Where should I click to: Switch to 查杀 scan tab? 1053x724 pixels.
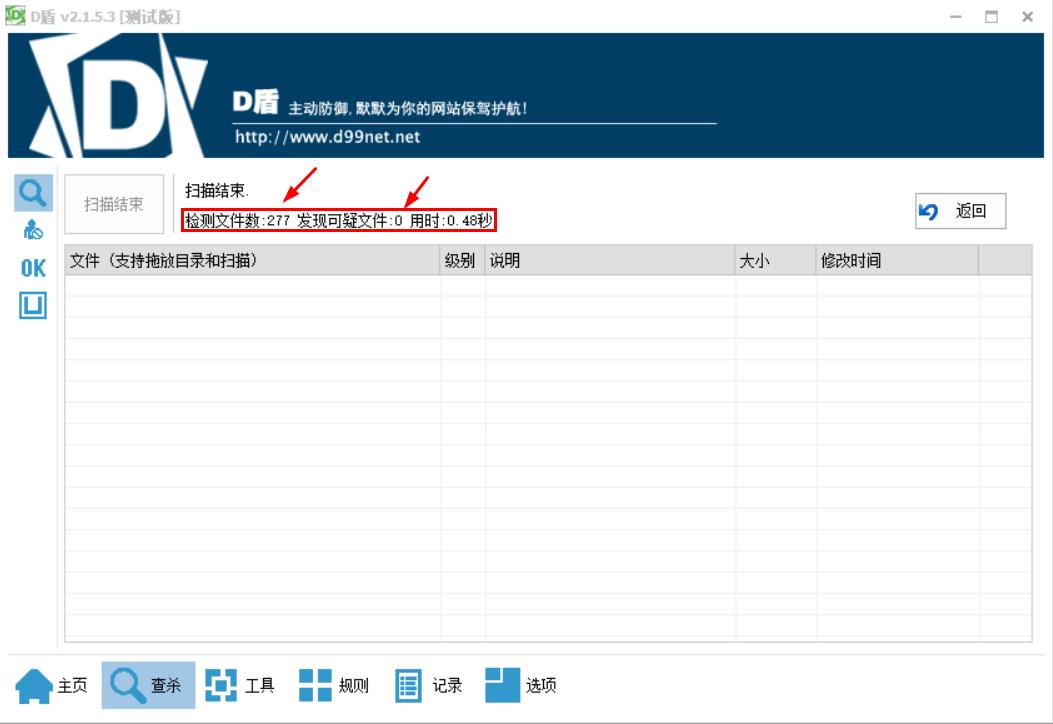pyautogui.click(x=148, y=685)
